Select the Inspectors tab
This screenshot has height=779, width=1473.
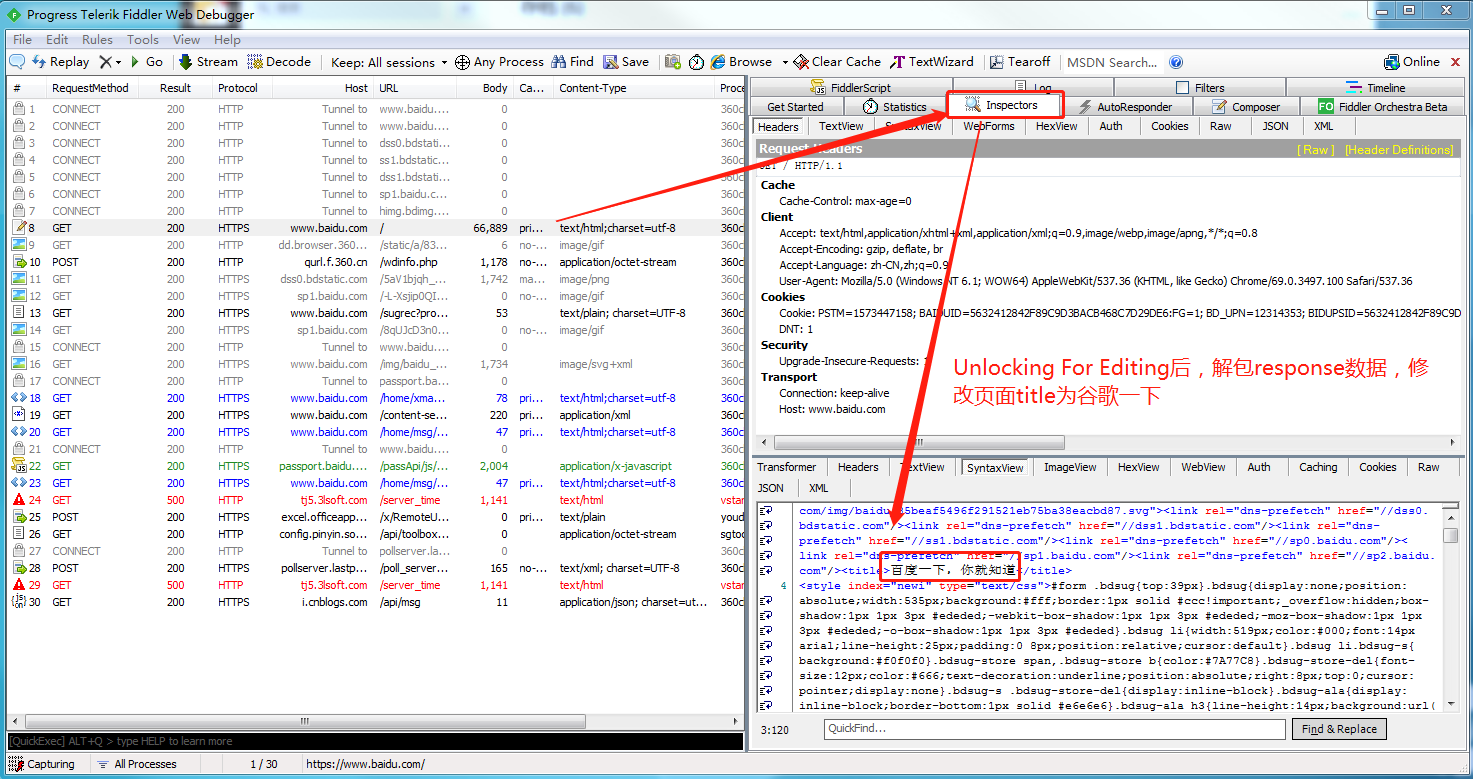(1003, 105)
